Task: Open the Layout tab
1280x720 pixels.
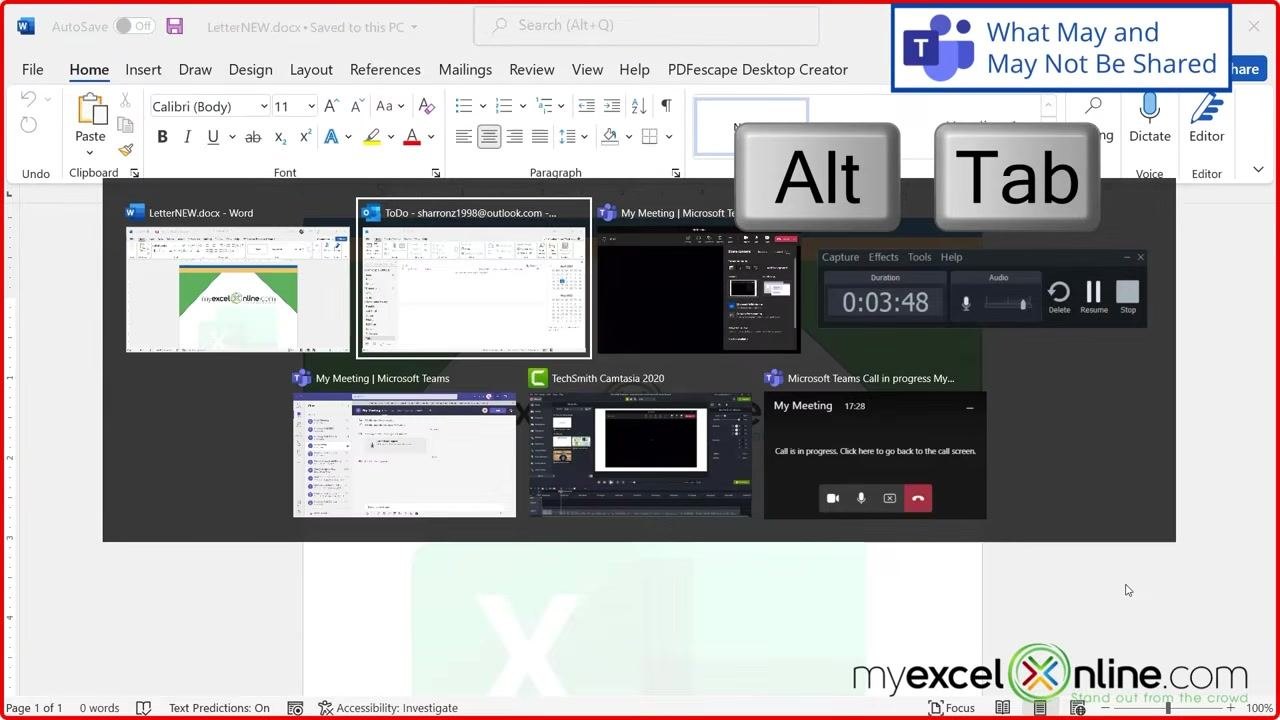Action: click(311, 69)
